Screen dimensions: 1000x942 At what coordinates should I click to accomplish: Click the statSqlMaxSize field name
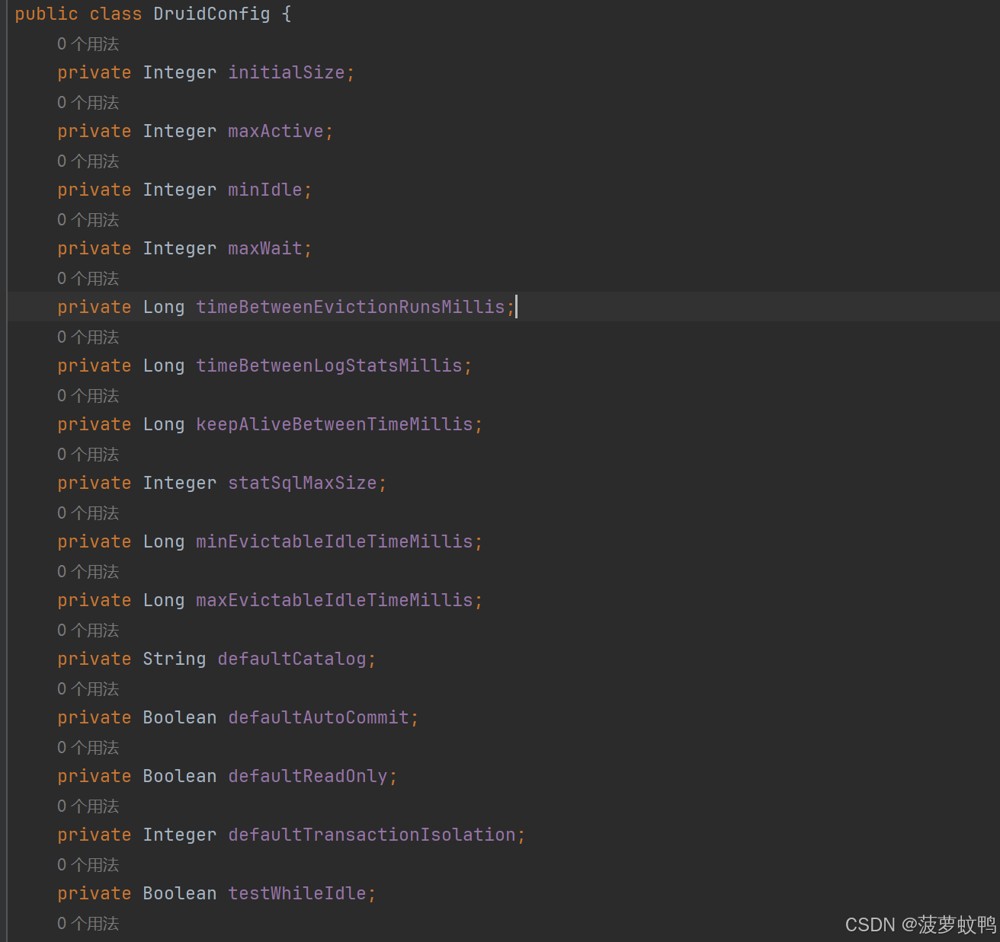(x=302, y=483)
